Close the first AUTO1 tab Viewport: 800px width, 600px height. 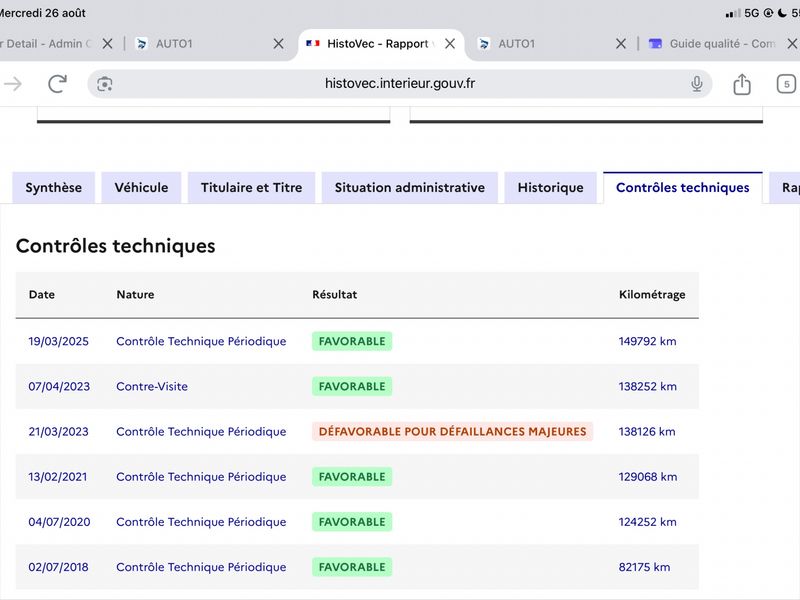pyautogui.click(x=278, y=44)
